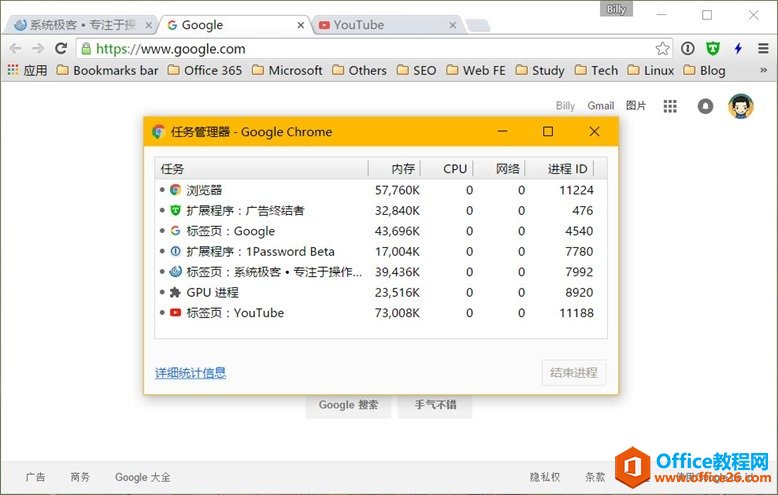Open the 广告 footer link
This screenshot has height=495, width=778.
pos(35,477)
